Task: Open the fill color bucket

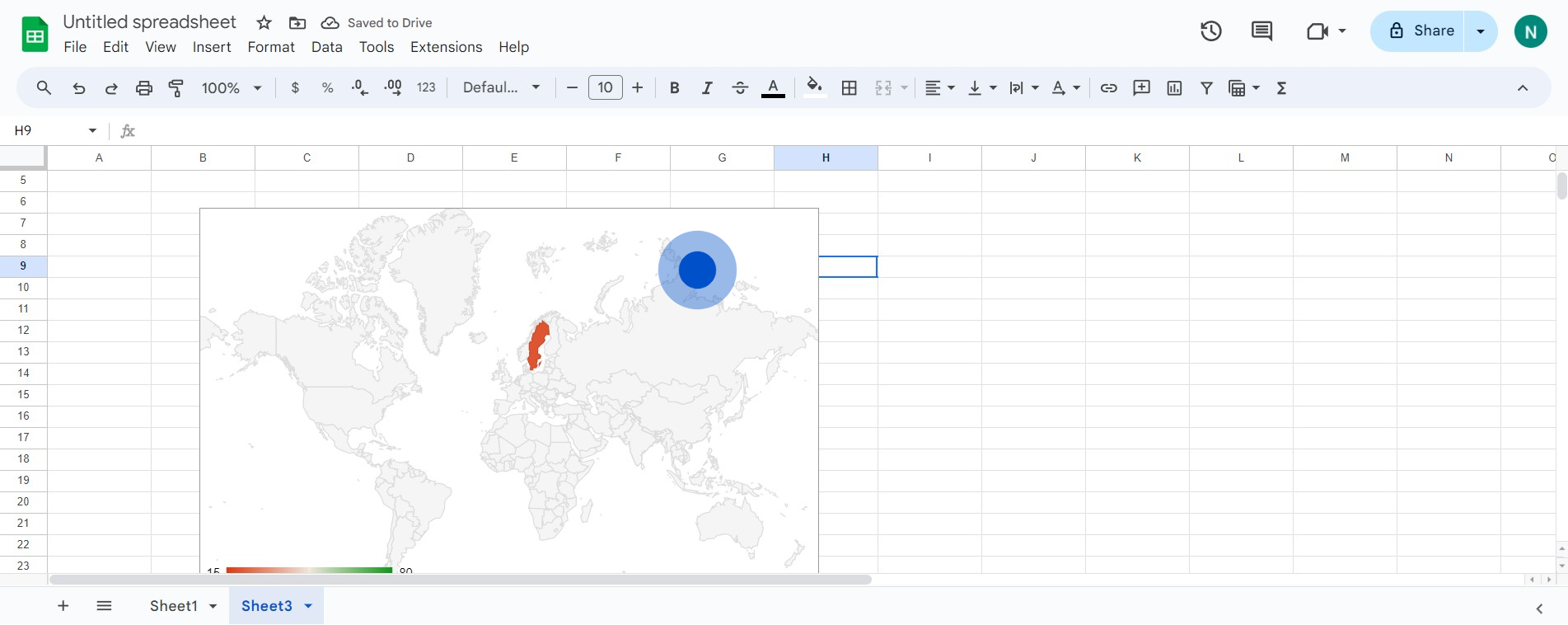Action: [x=815, y=87]
